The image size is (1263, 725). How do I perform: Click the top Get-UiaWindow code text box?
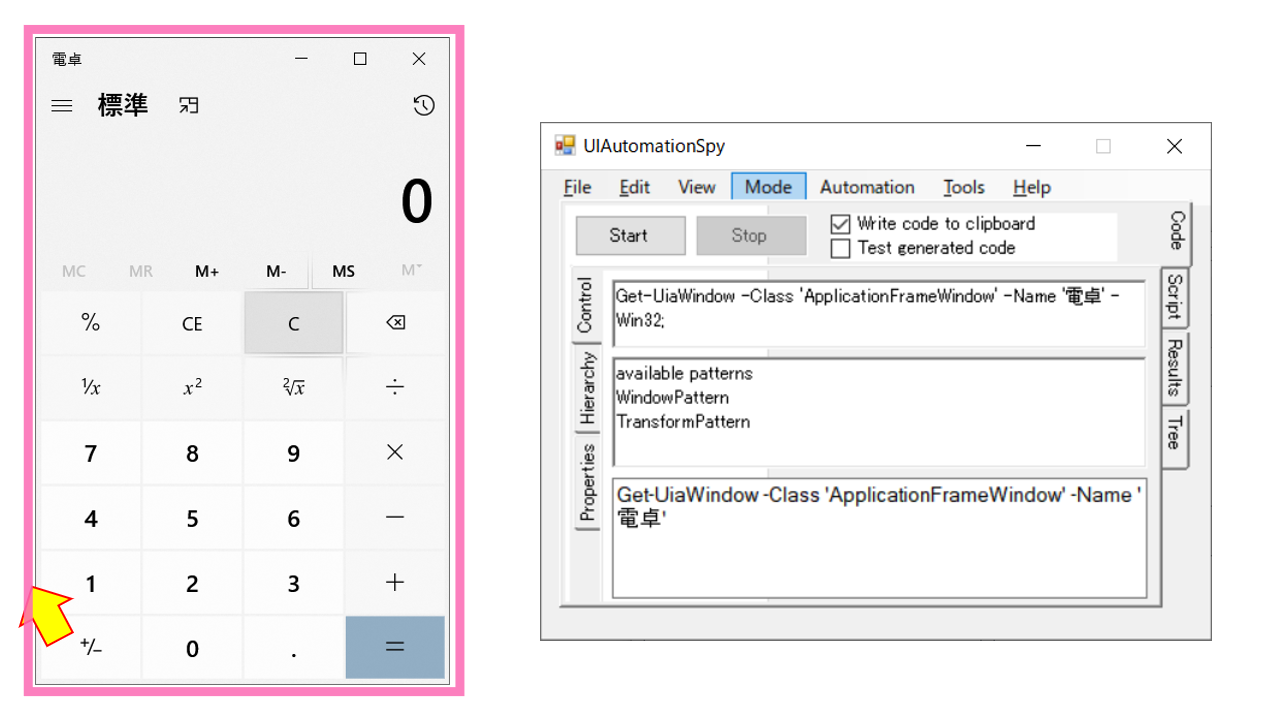pos(879,314)
